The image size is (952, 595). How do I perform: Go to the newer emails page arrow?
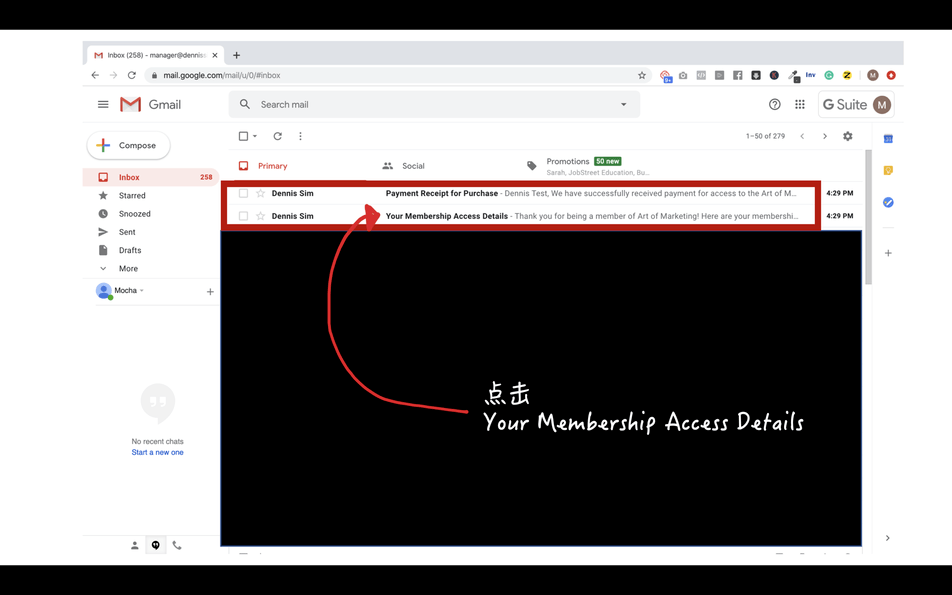802,136
